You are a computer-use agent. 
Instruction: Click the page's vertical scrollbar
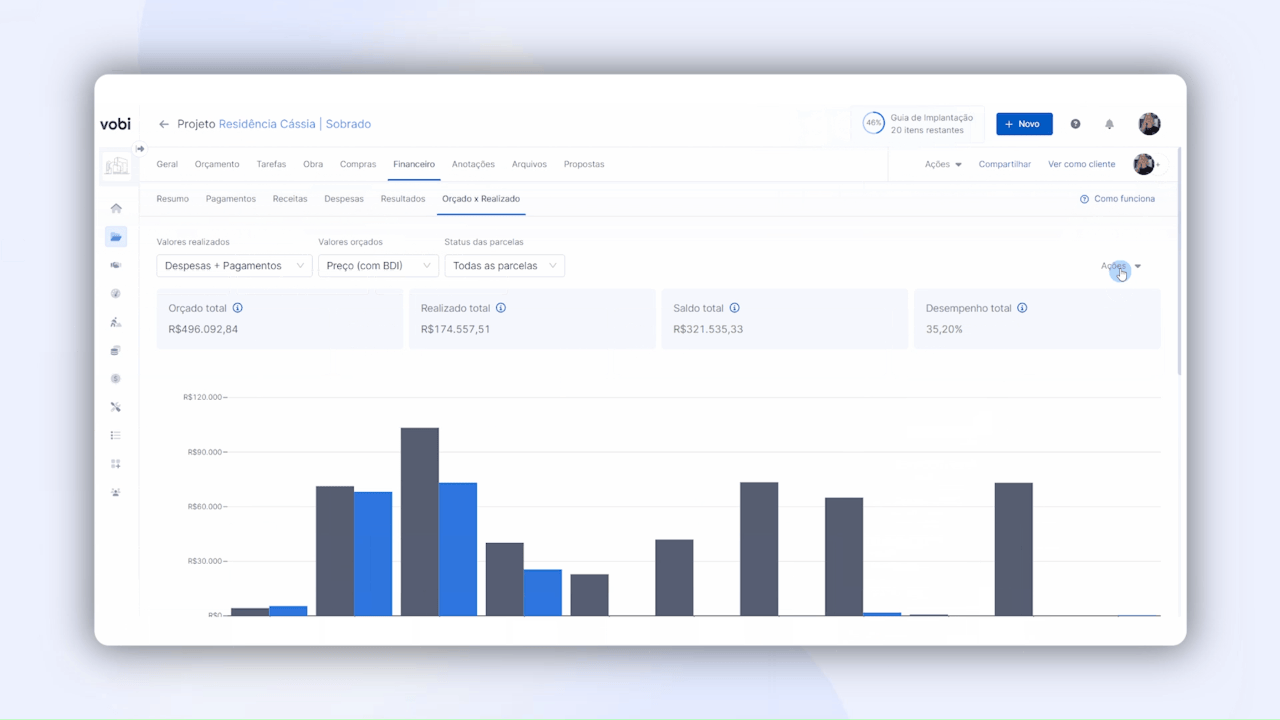(1180, 260)
